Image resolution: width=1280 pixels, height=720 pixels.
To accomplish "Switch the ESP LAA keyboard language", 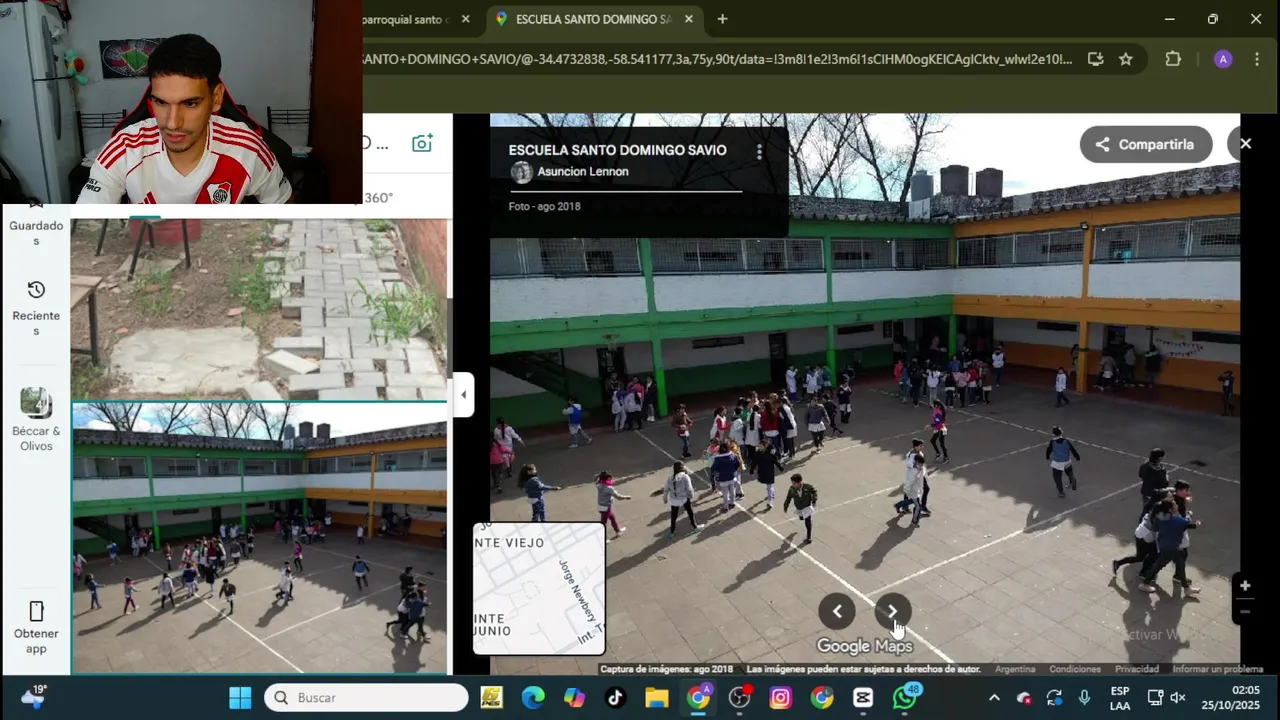I will click(x=1120, y=698).
